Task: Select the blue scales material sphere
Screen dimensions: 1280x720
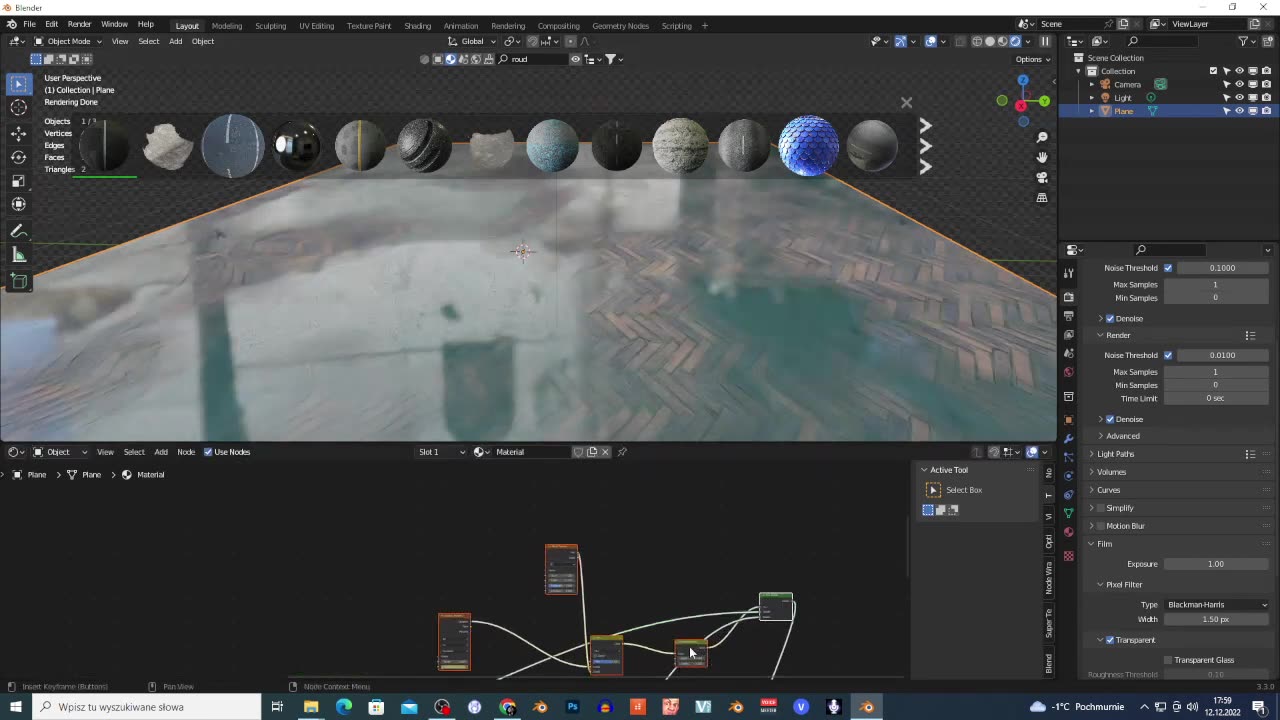Action: (808, 146)
